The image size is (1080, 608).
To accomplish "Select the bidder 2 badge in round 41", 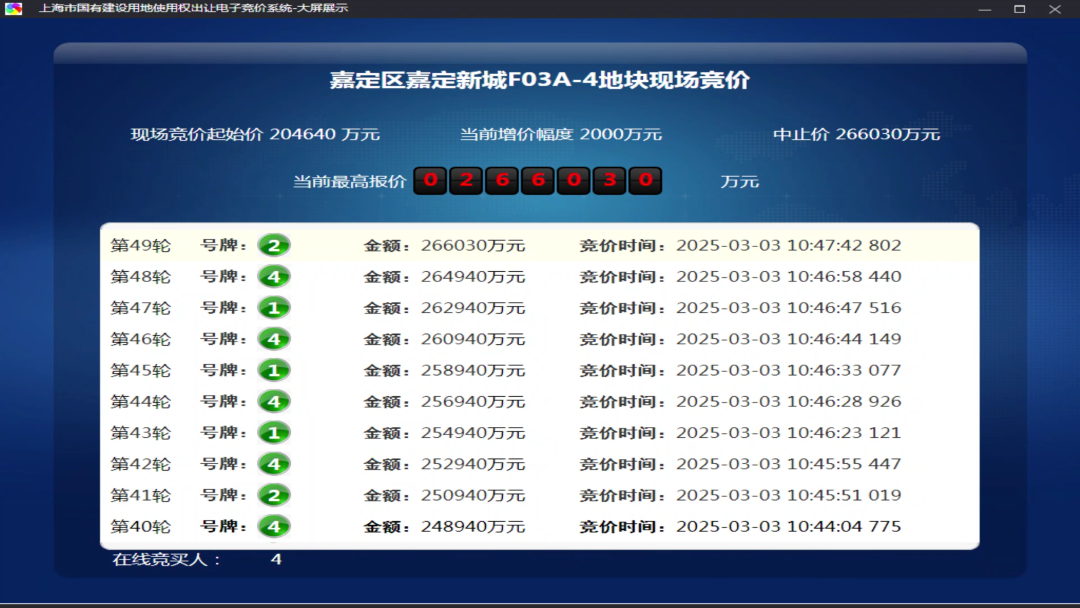I will tap(273, 495).
